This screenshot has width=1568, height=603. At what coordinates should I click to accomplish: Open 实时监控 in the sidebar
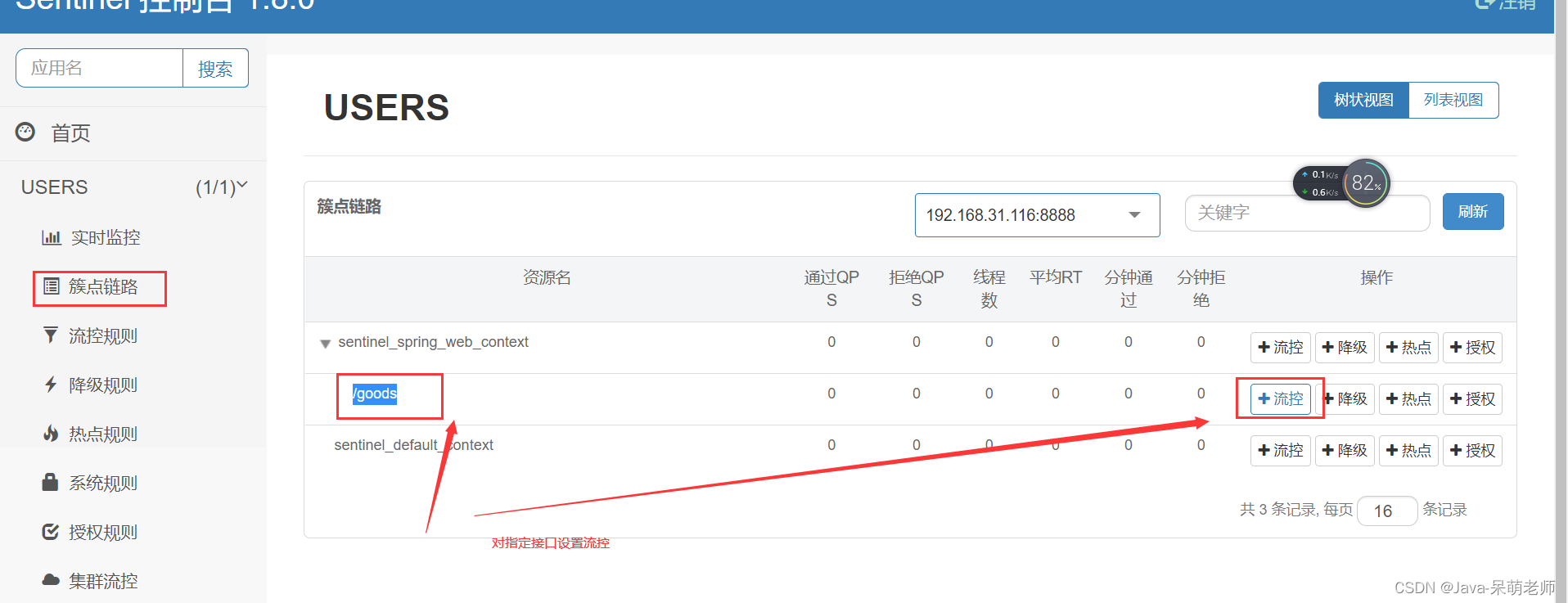click(x=106, y=237)
